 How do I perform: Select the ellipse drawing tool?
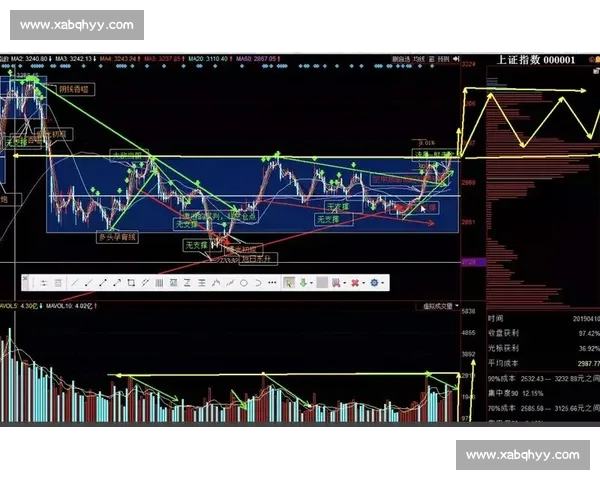[244, 283]
